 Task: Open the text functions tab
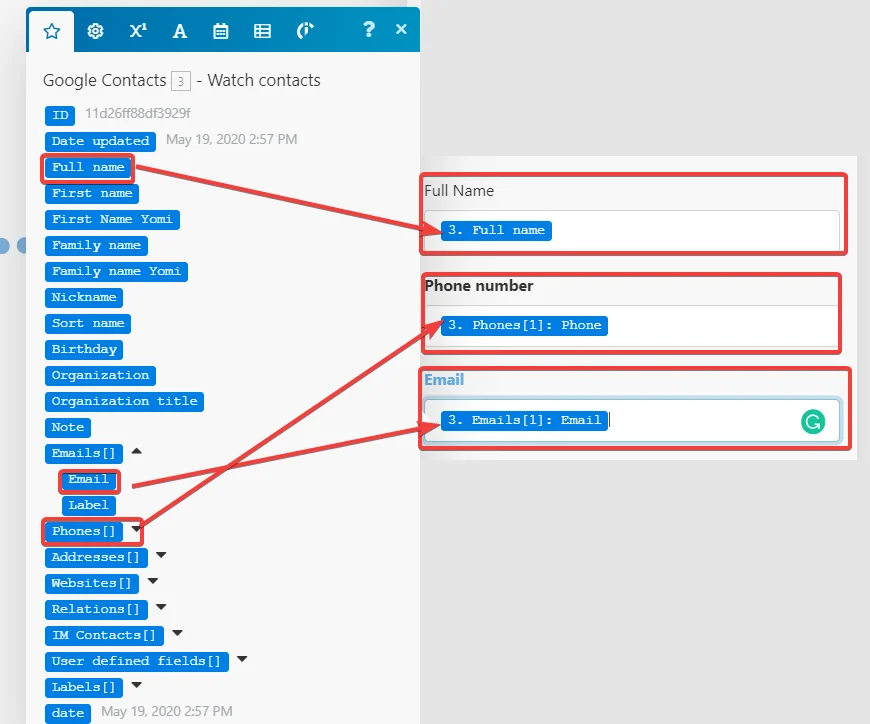click(179, 31)
